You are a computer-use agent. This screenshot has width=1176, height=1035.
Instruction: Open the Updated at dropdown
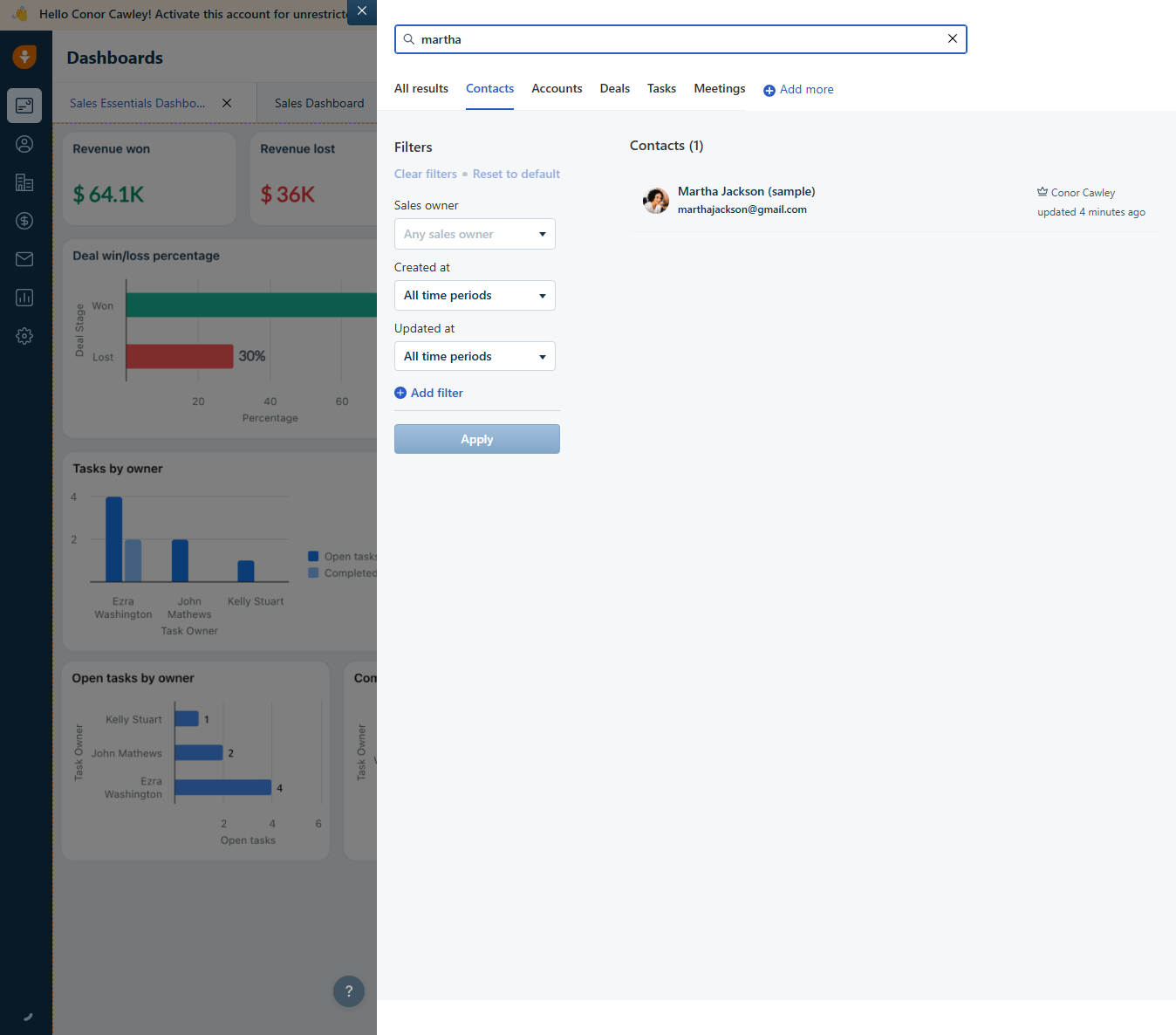pos(475,356)
